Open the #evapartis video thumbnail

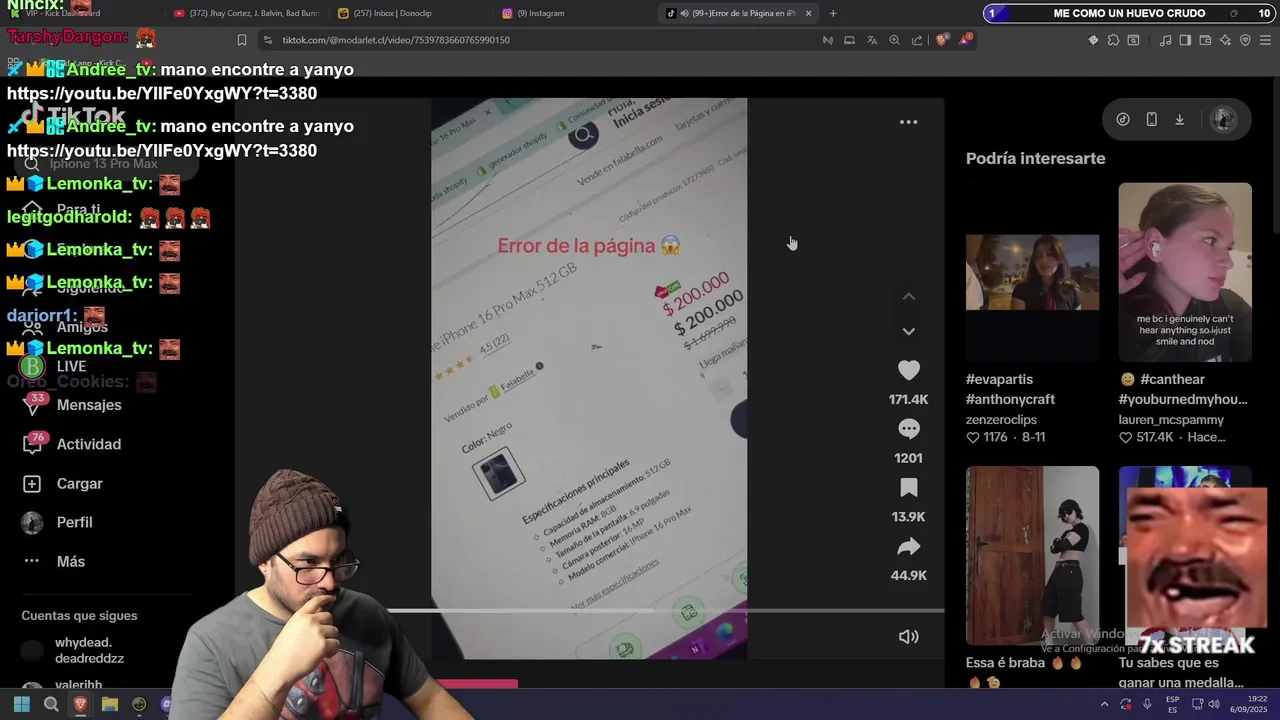[1032, 272]
